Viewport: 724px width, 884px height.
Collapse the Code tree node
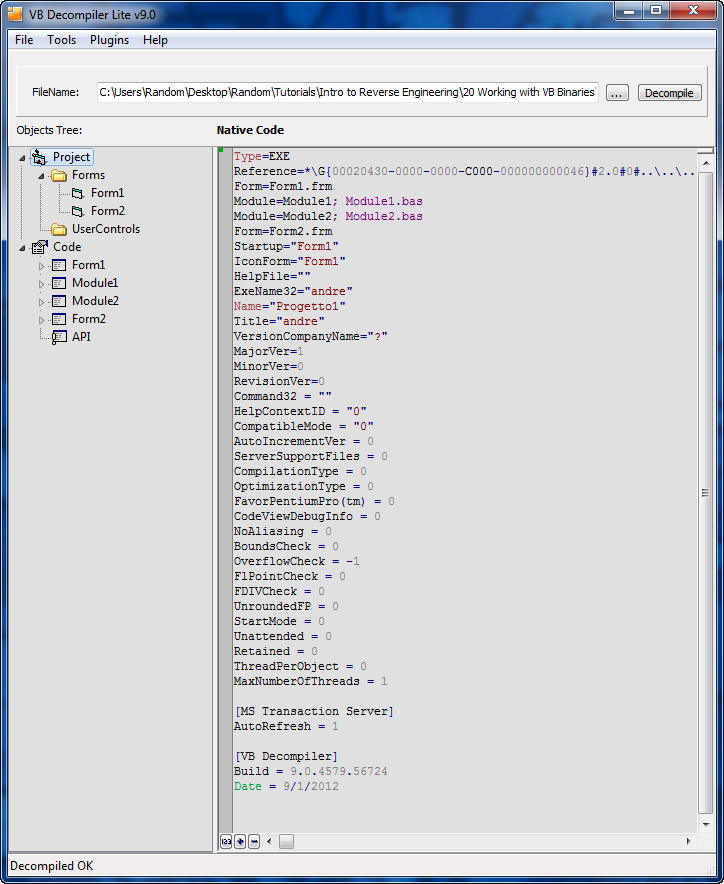tap(22, 247)
